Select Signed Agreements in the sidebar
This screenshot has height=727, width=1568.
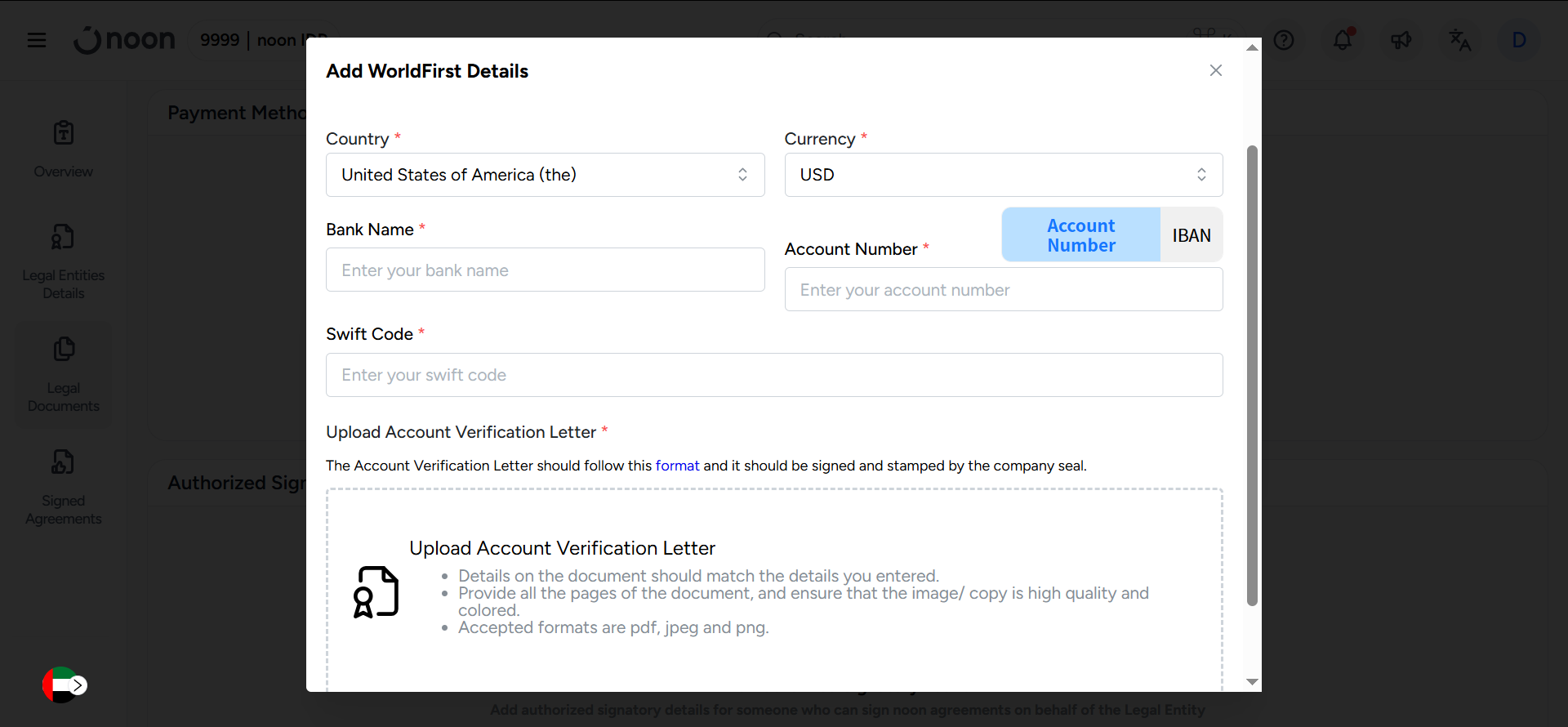64,487
